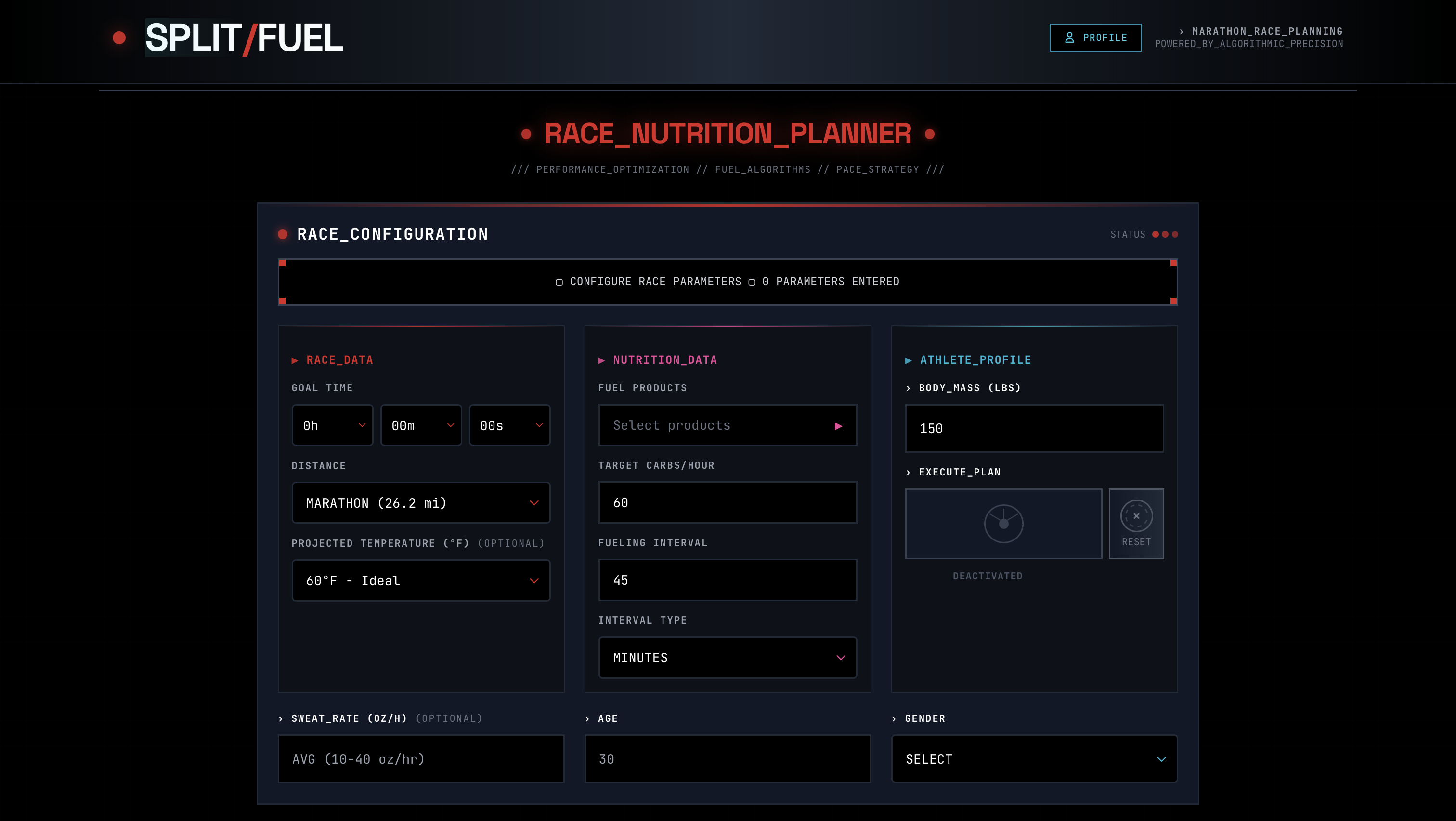The height and width of the screenshot is (821, 1456).
Task: Expand the fuel products selector
Action: coord(728,425)
